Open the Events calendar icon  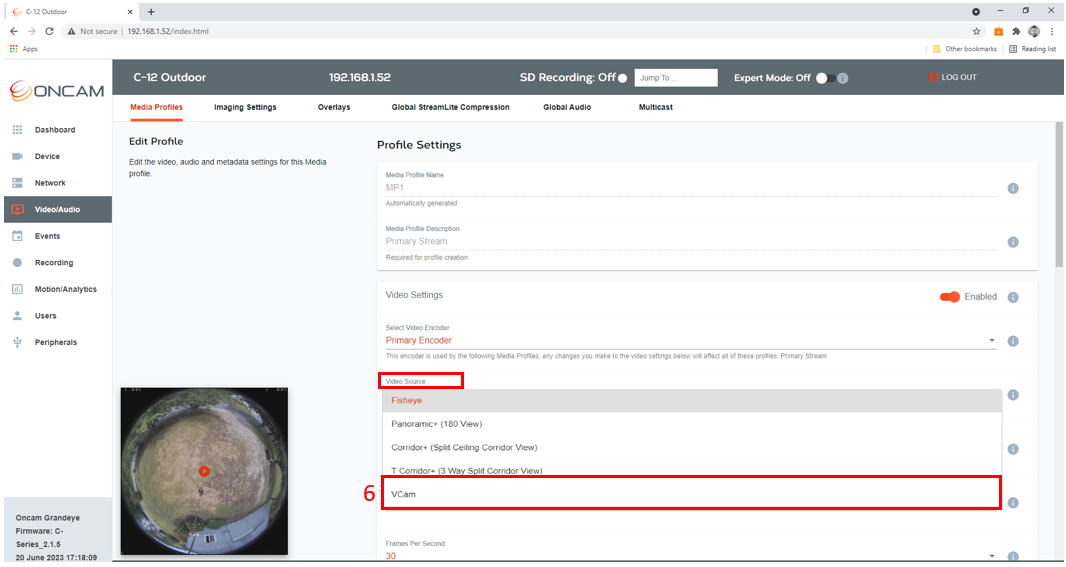click(18, 236)
